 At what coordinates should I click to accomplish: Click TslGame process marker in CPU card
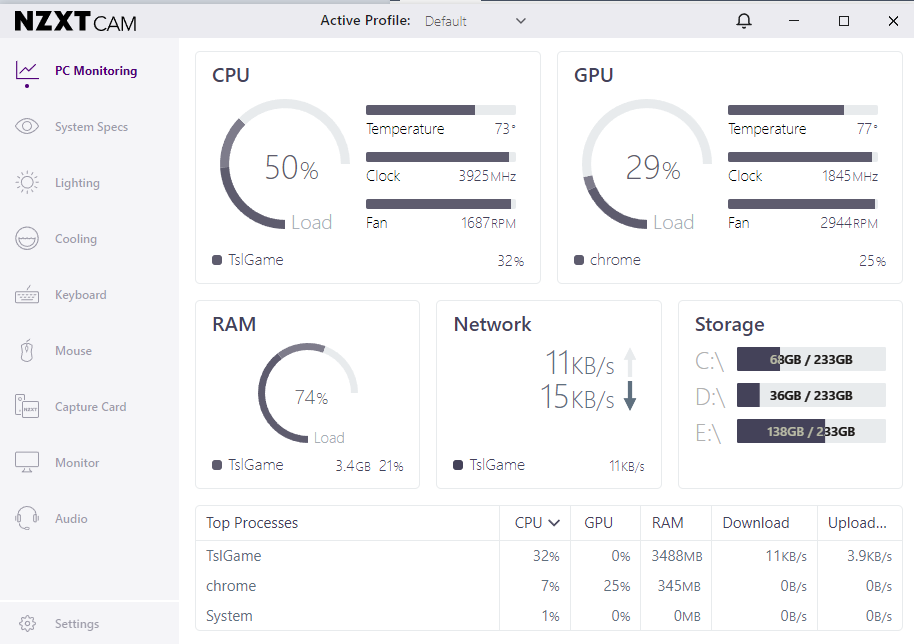click(x=217, y=260)
